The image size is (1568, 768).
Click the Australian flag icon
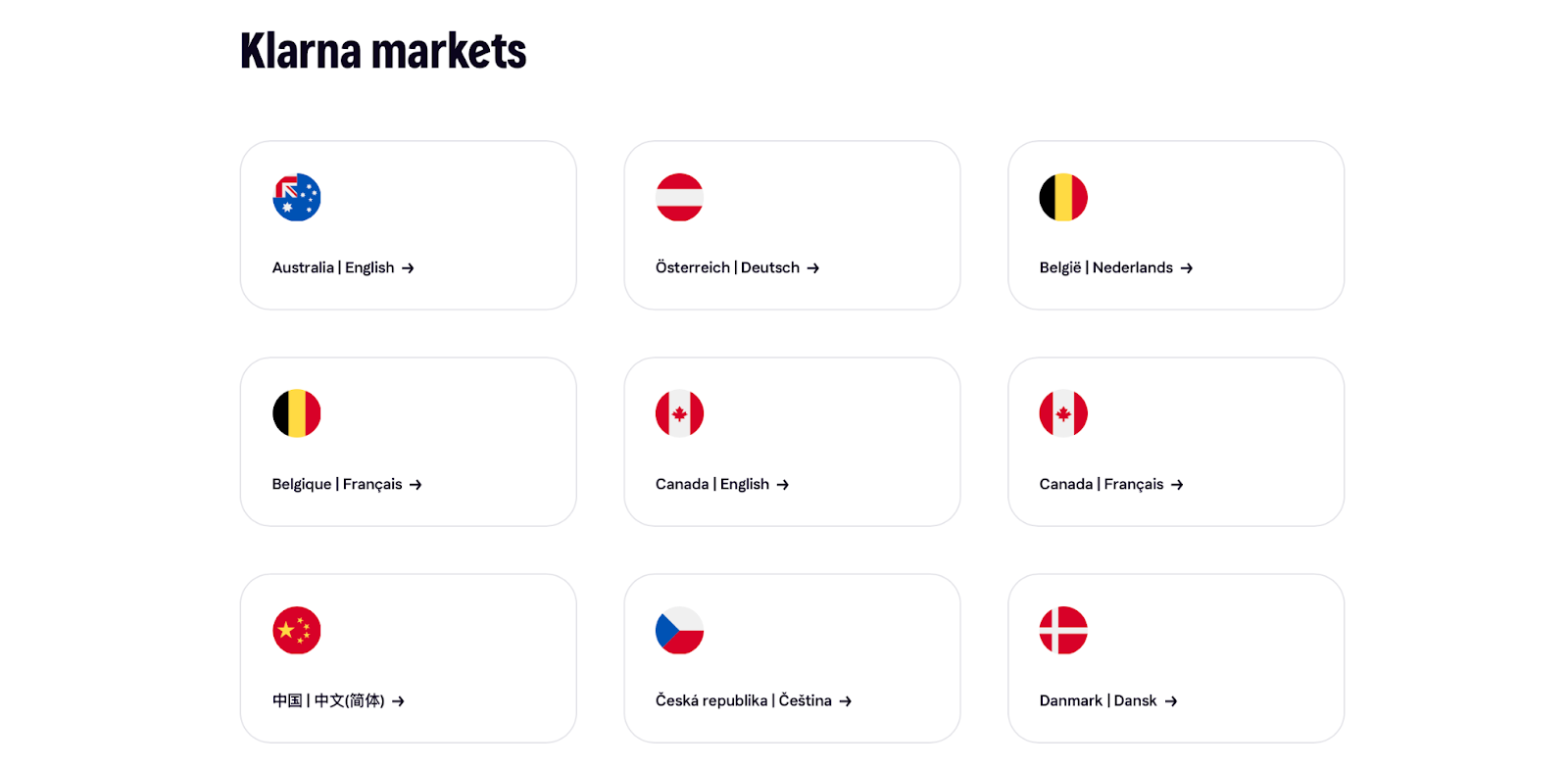tap(297, 197)
